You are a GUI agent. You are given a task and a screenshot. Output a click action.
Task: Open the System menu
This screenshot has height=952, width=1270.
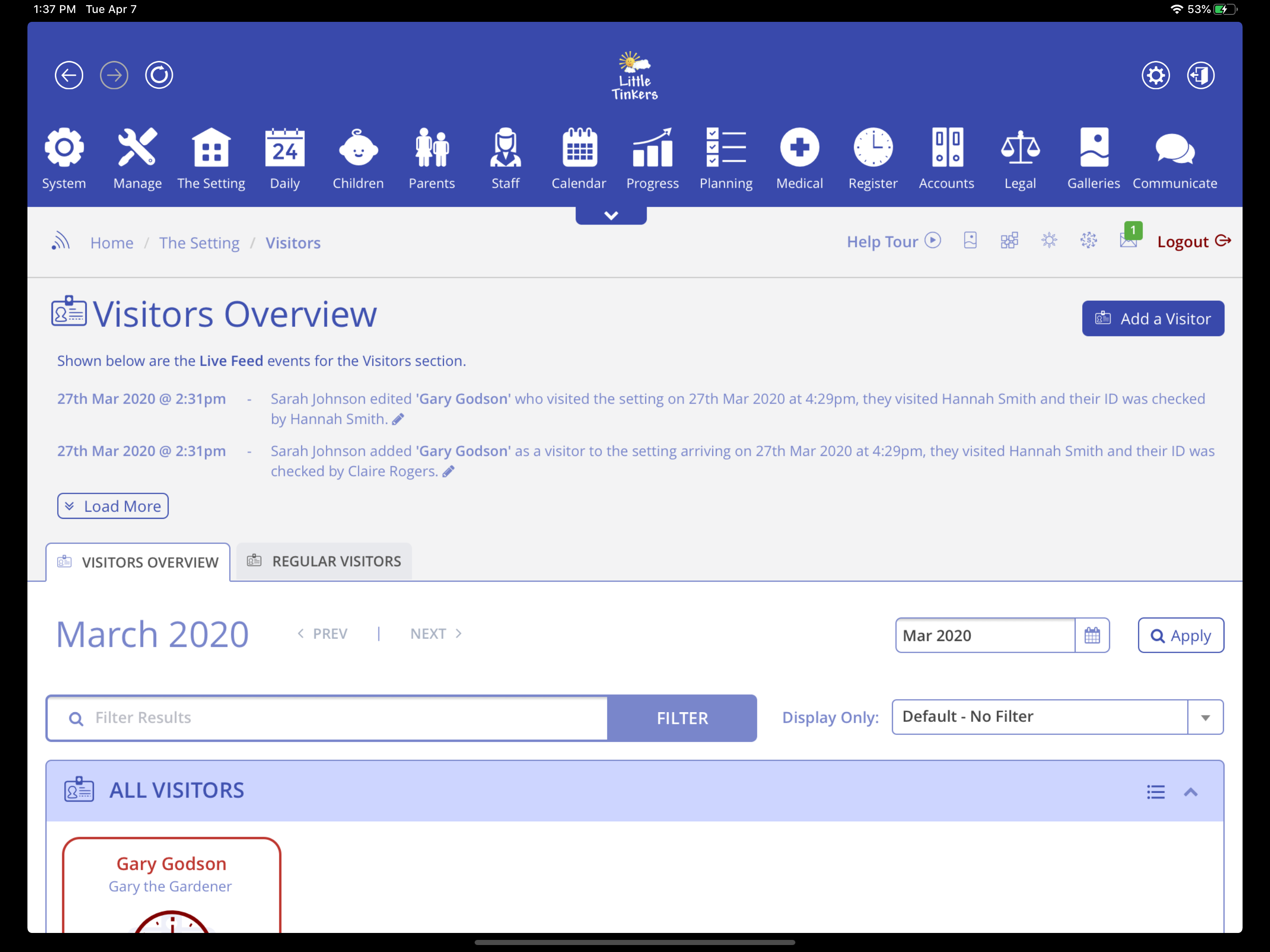[64, 159]
